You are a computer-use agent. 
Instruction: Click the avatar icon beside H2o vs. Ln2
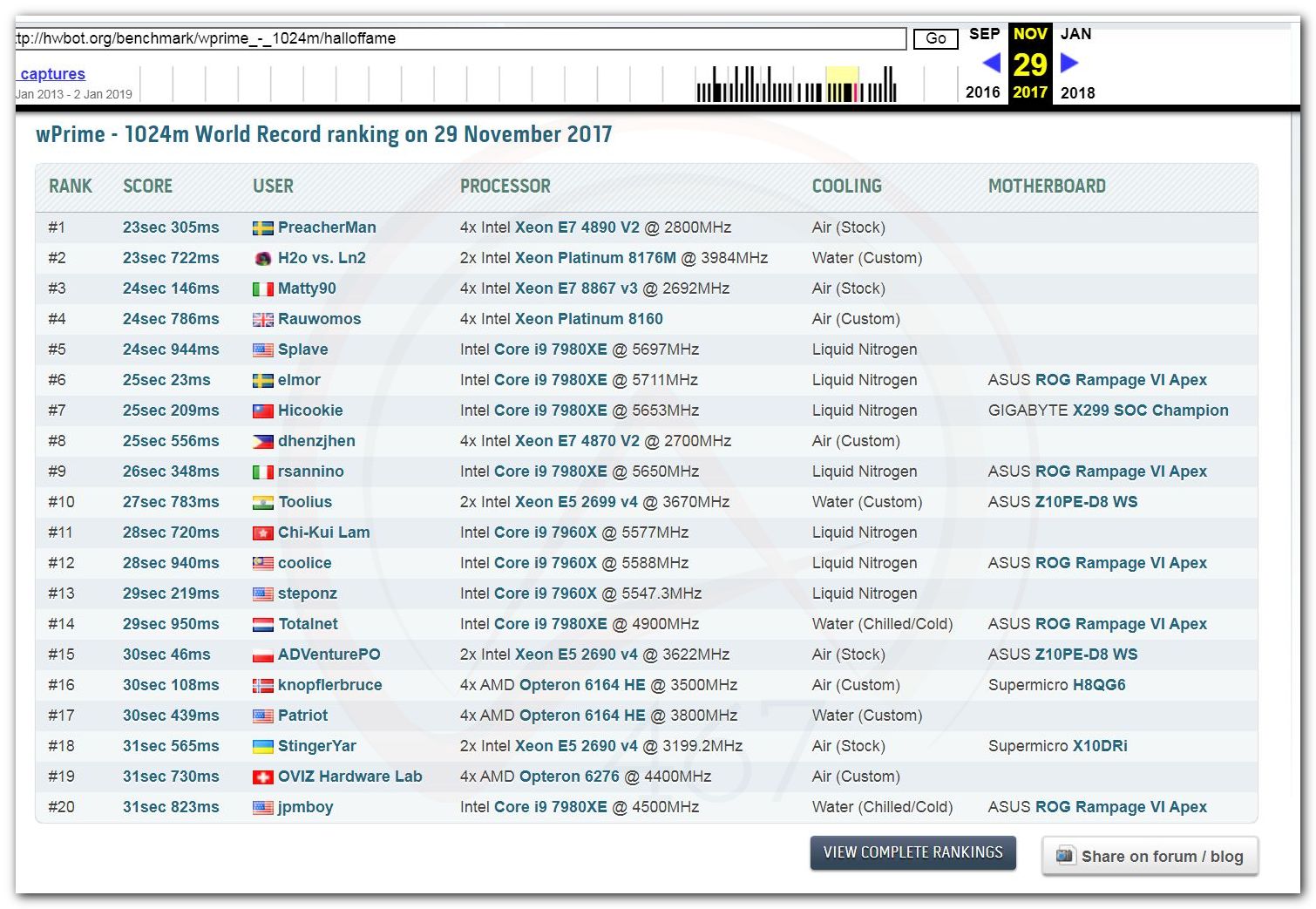point(262,259)
